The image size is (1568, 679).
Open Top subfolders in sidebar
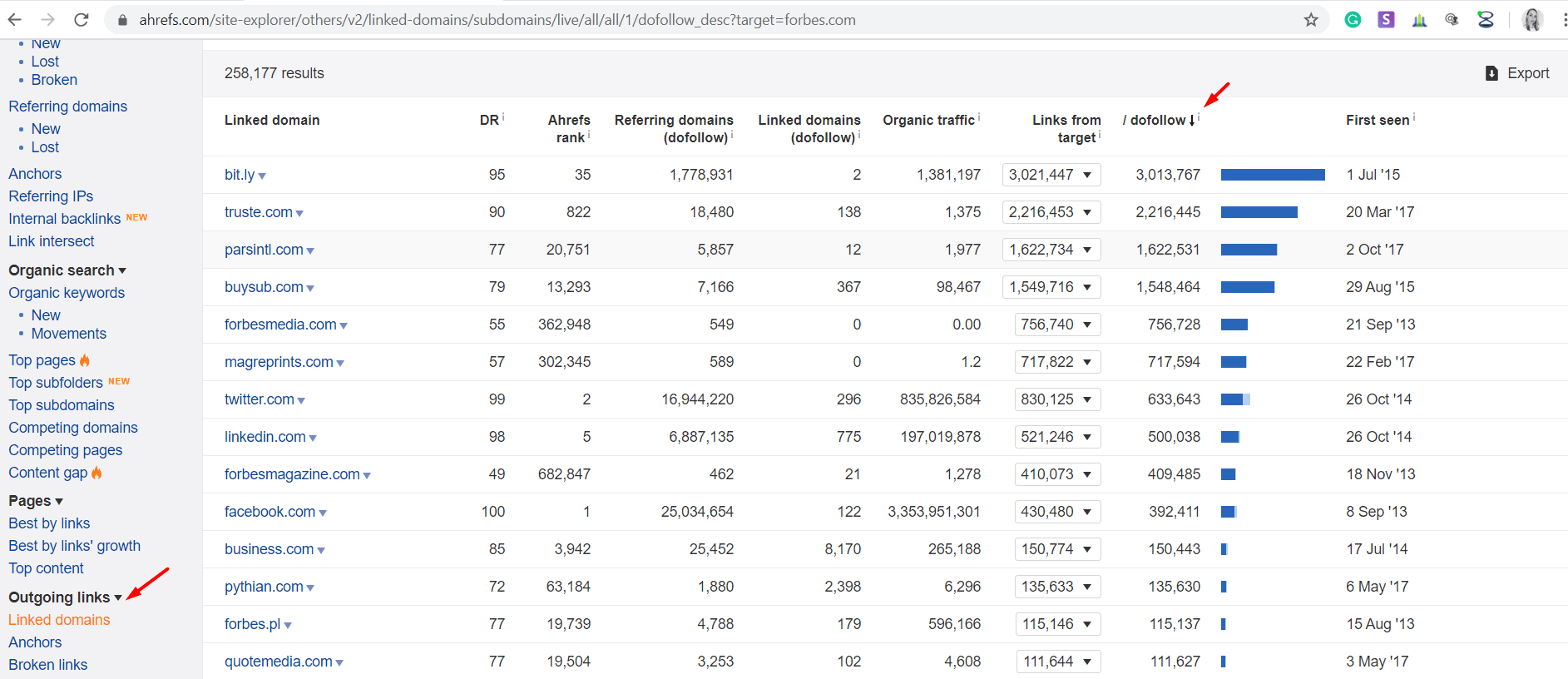point(56,383)
